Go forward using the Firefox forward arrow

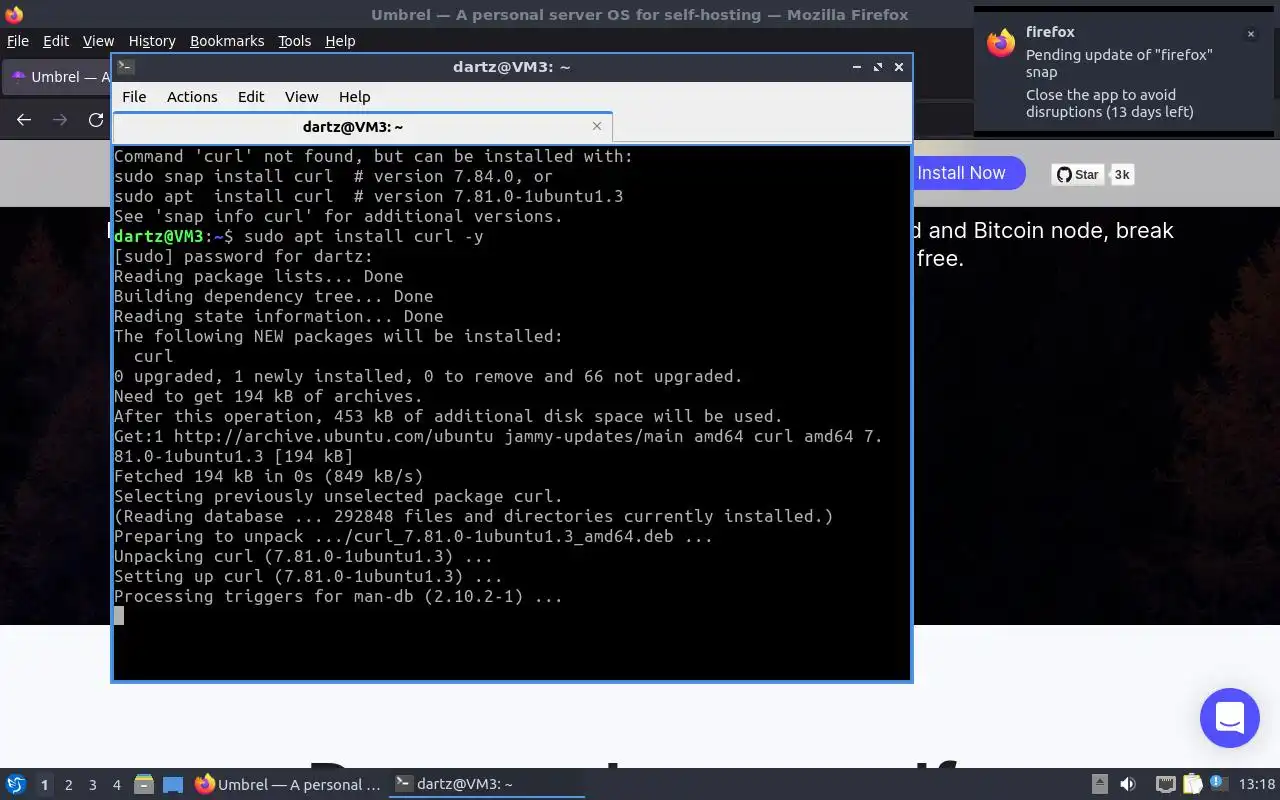[x=60, y=120]
